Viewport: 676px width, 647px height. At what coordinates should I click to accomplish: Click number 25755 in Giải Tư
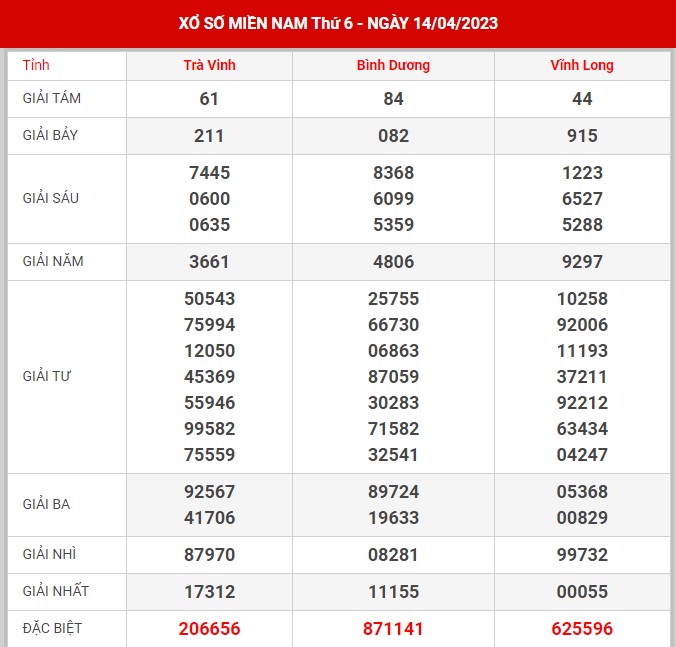[394, 299]
